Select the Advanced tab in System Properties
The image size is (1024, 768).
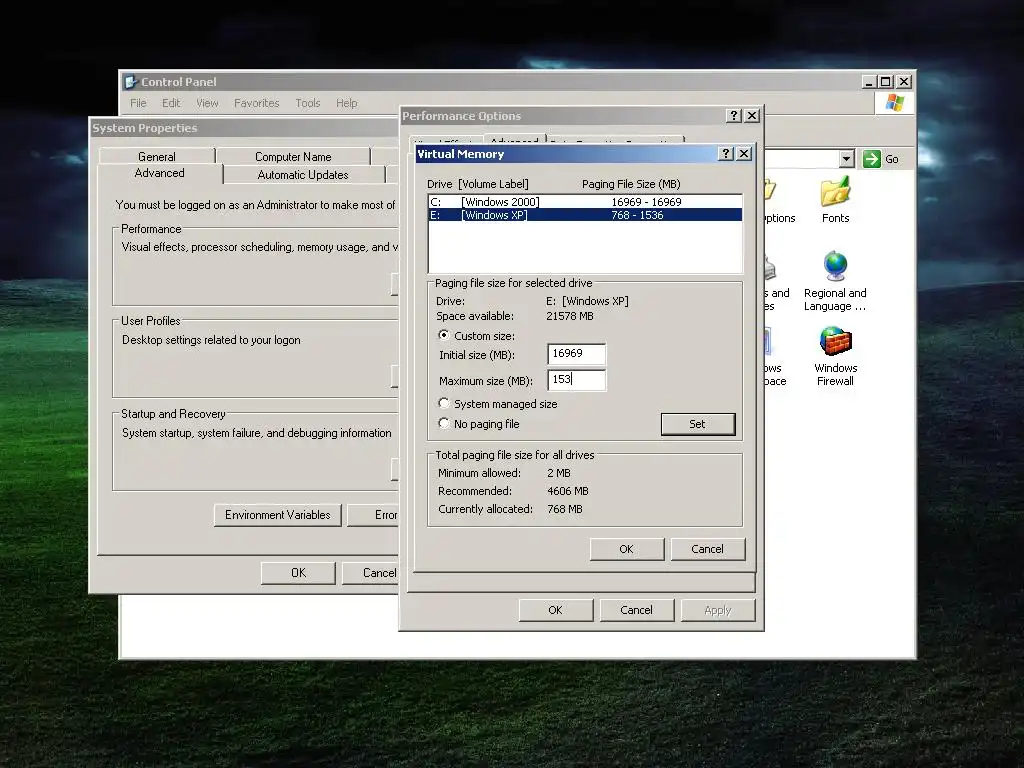coord(159,173)
